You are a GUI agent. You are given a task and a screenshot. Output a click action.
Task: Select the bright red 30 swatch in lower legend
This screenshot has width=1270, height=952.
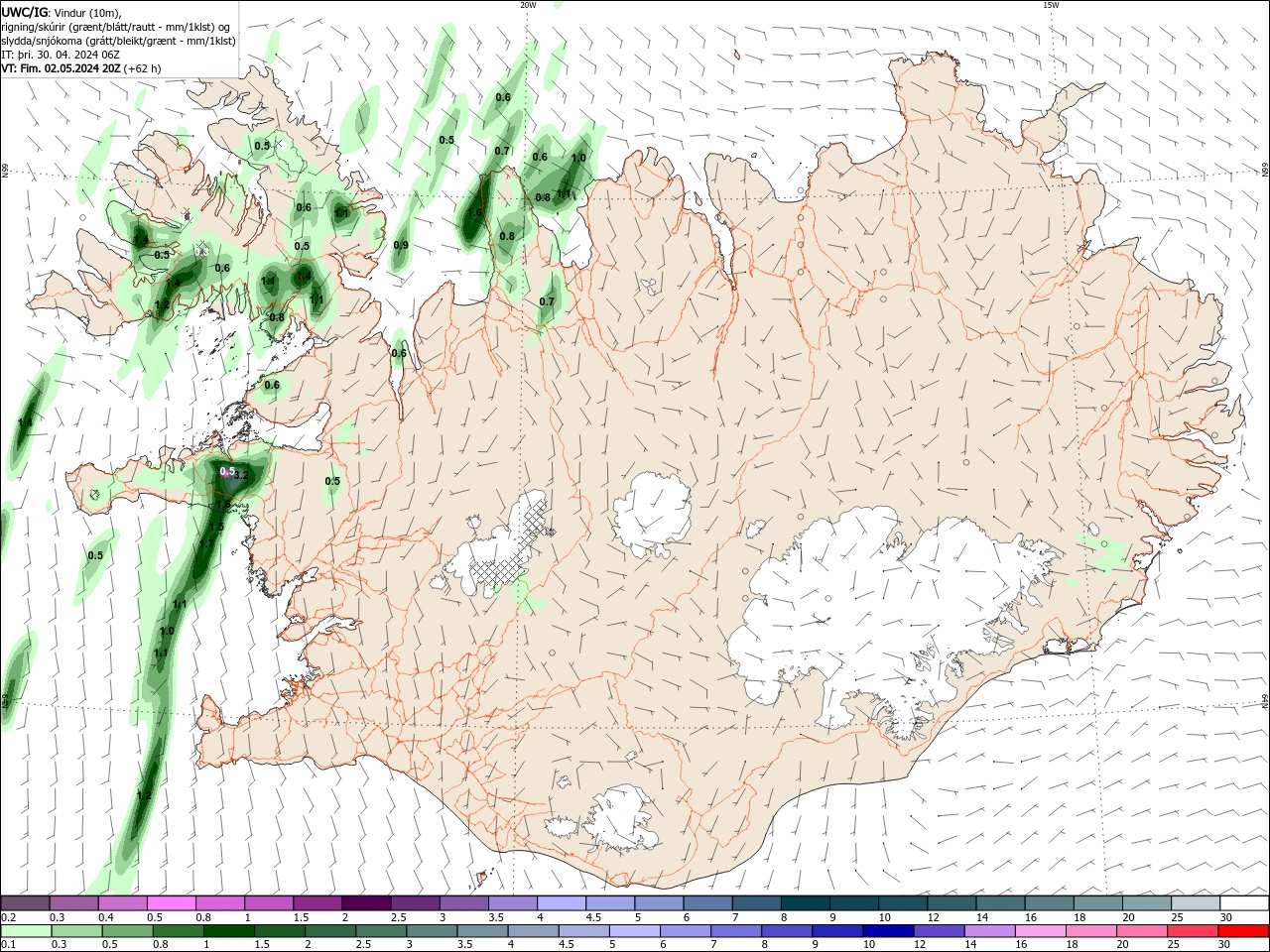(x=1243, y=931)
